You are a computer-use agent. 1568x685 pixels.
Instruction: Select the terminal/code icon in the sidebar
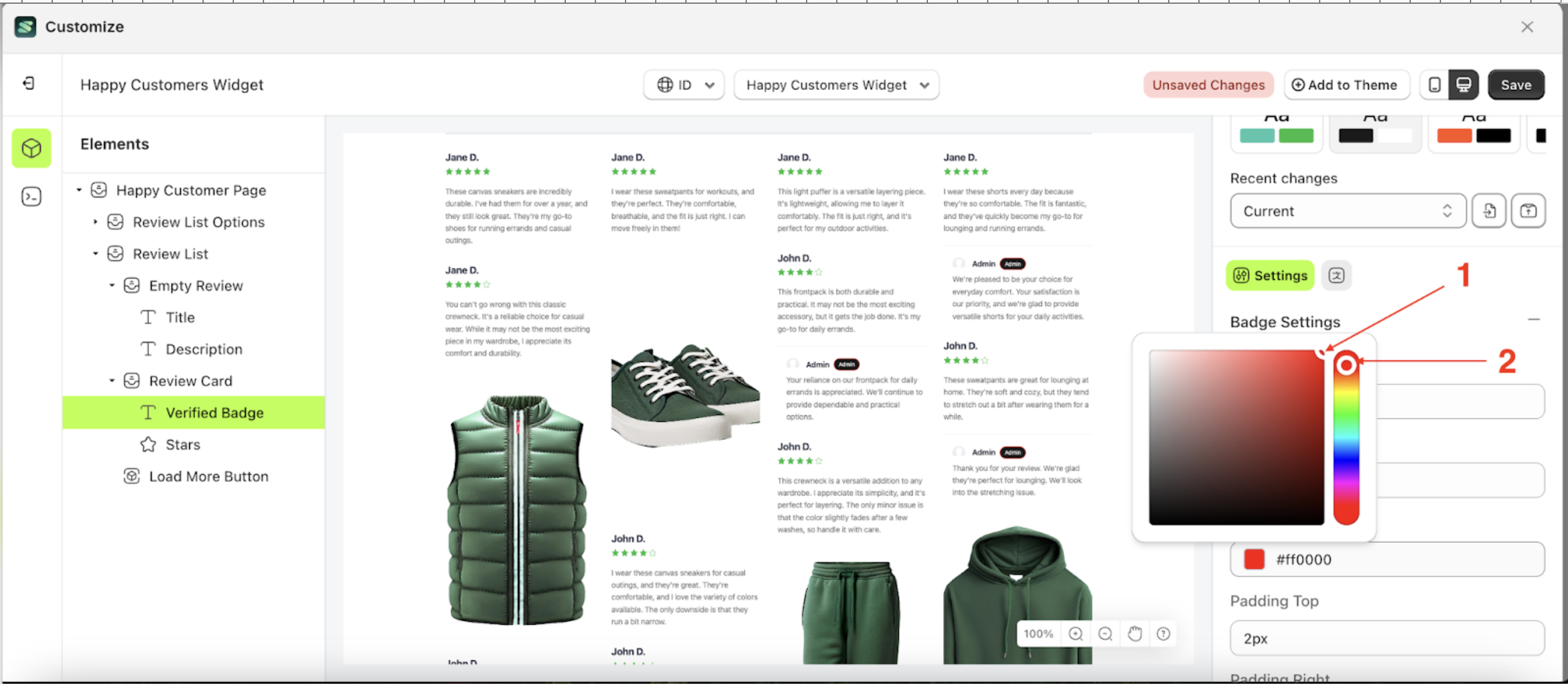point(30,196)
